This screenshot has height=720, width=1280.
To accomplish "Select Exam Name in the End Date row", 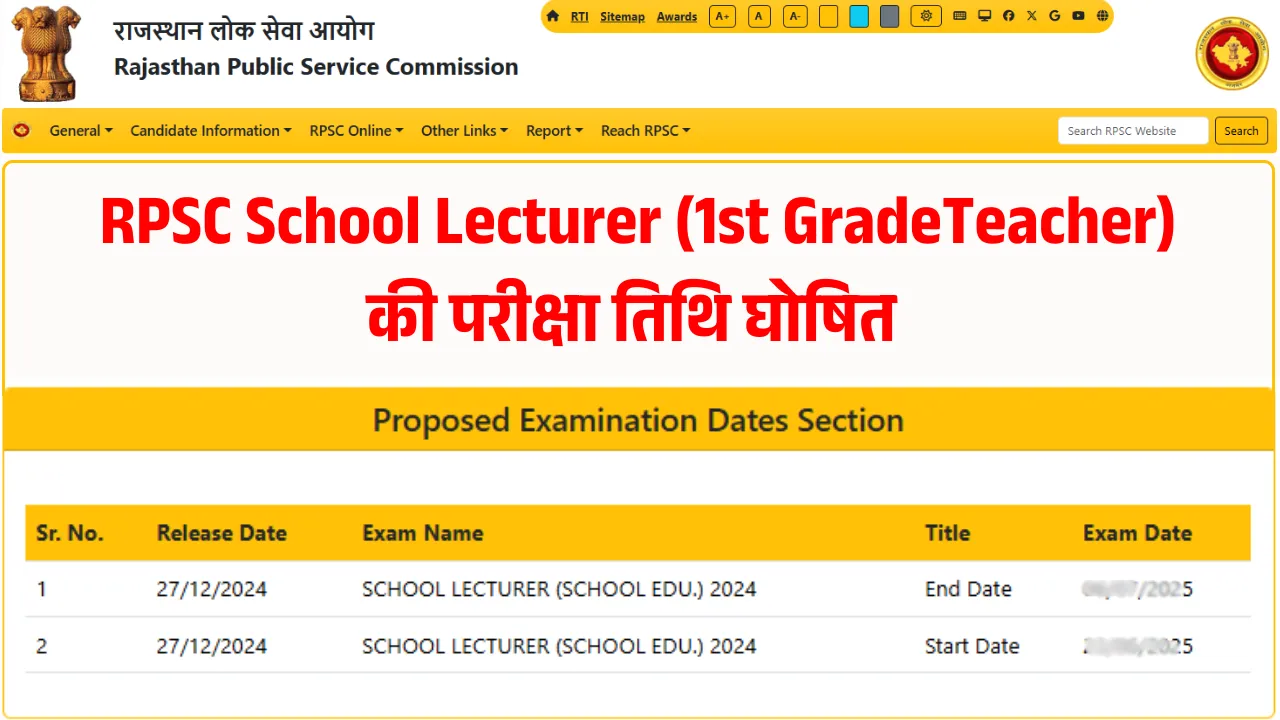I will [x=559, y=589].
